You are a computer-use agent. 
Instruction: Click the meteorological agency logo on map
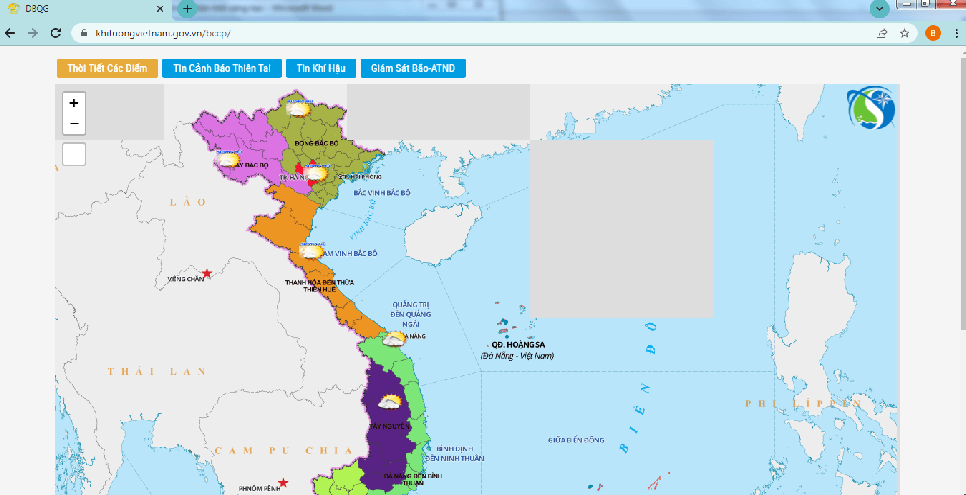pyautogui.click(x=870, y=110)
